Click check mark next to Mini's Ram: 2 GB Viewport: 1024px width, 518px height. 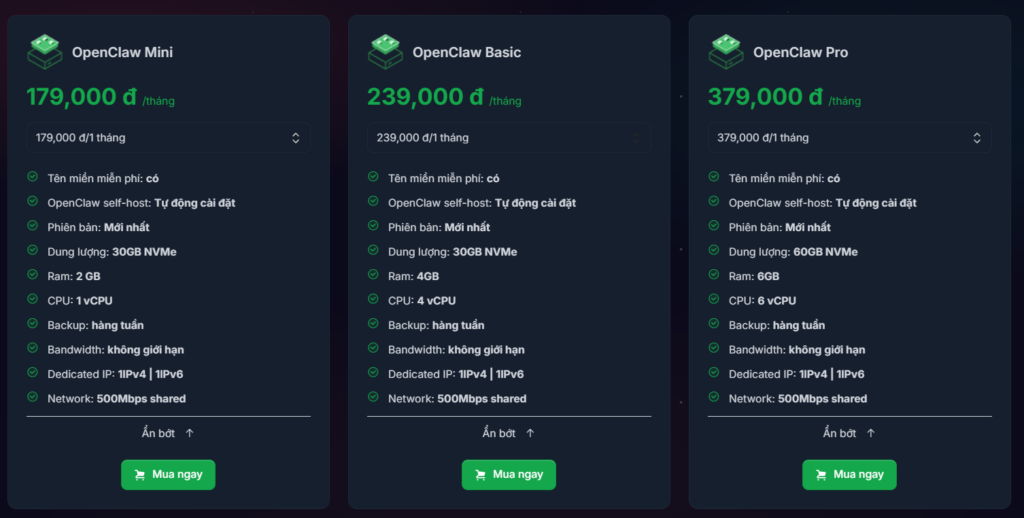[x=33, y=275]
